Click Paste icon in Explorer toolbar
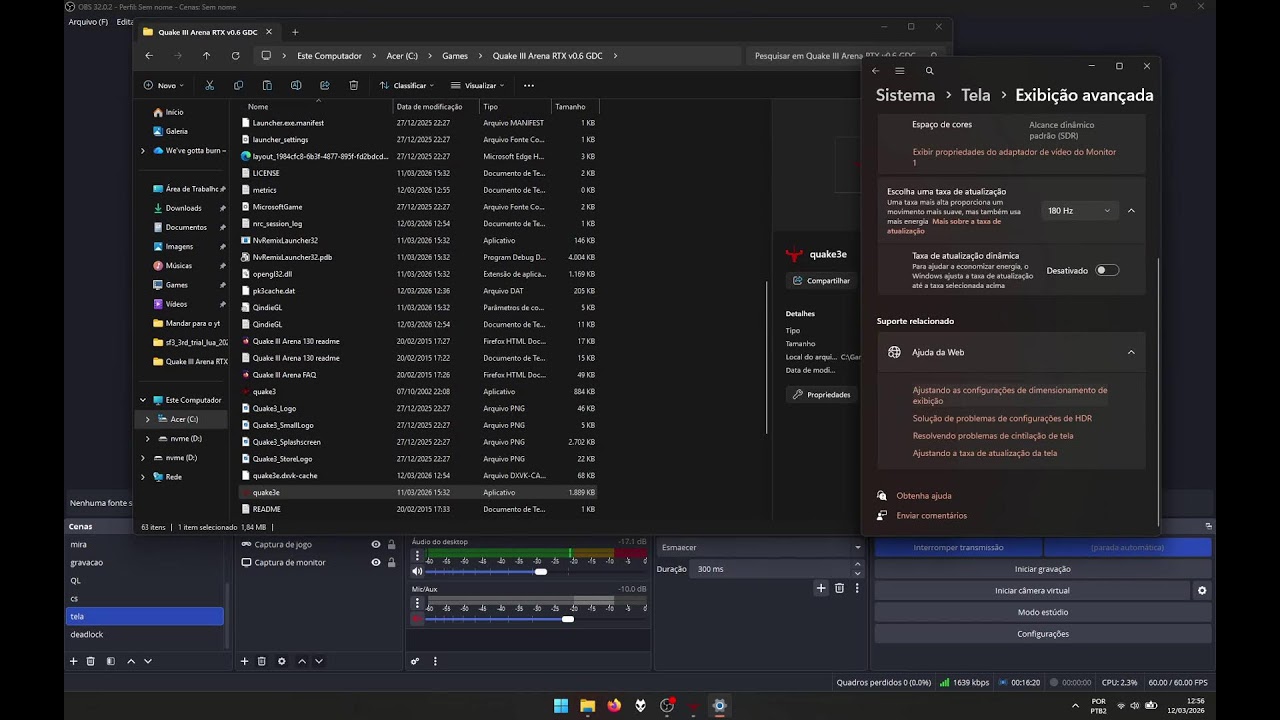1280x720 pixels. pyautogui.click(x=267, y=85)
